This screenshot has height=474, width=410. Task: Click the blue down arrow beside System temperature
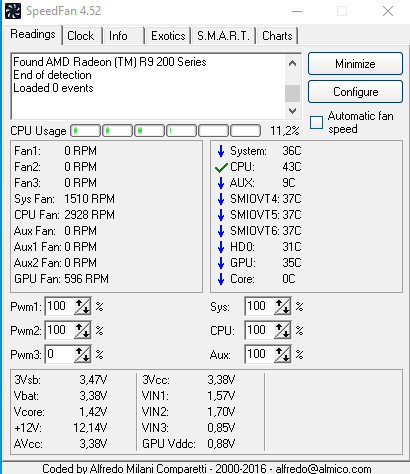point(221,151)
